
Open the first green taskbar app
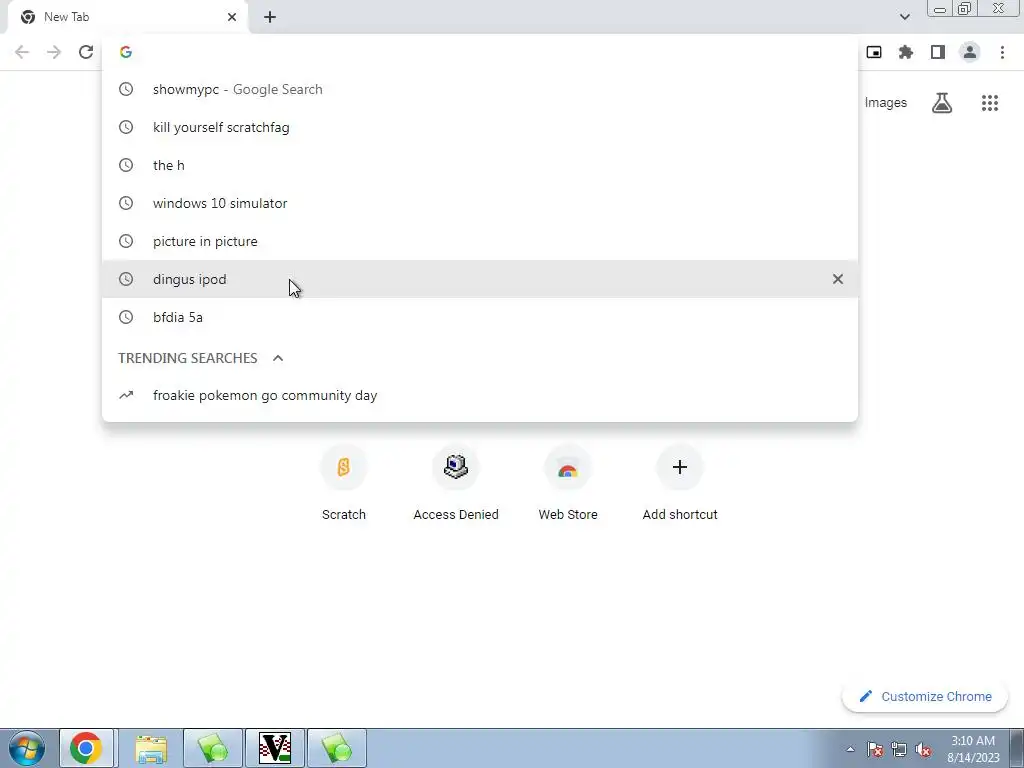coord(213,748)
